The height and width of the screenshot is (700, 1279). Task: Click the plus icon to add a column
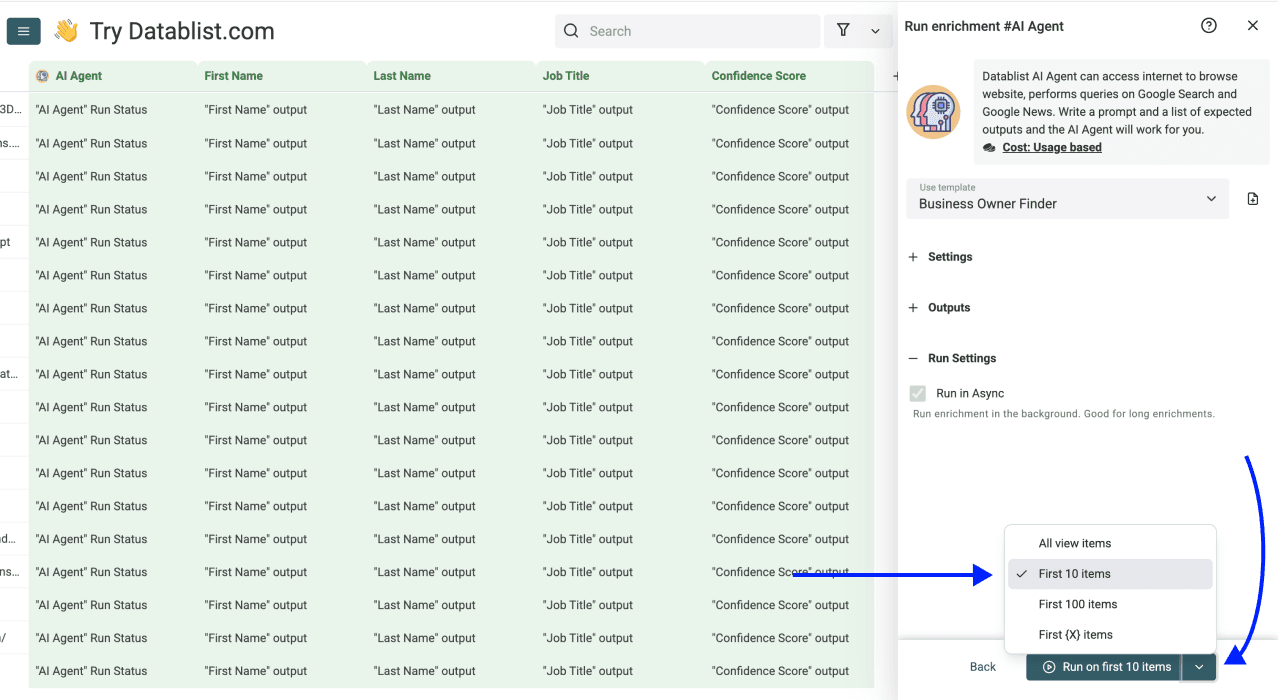coord(896,75)
